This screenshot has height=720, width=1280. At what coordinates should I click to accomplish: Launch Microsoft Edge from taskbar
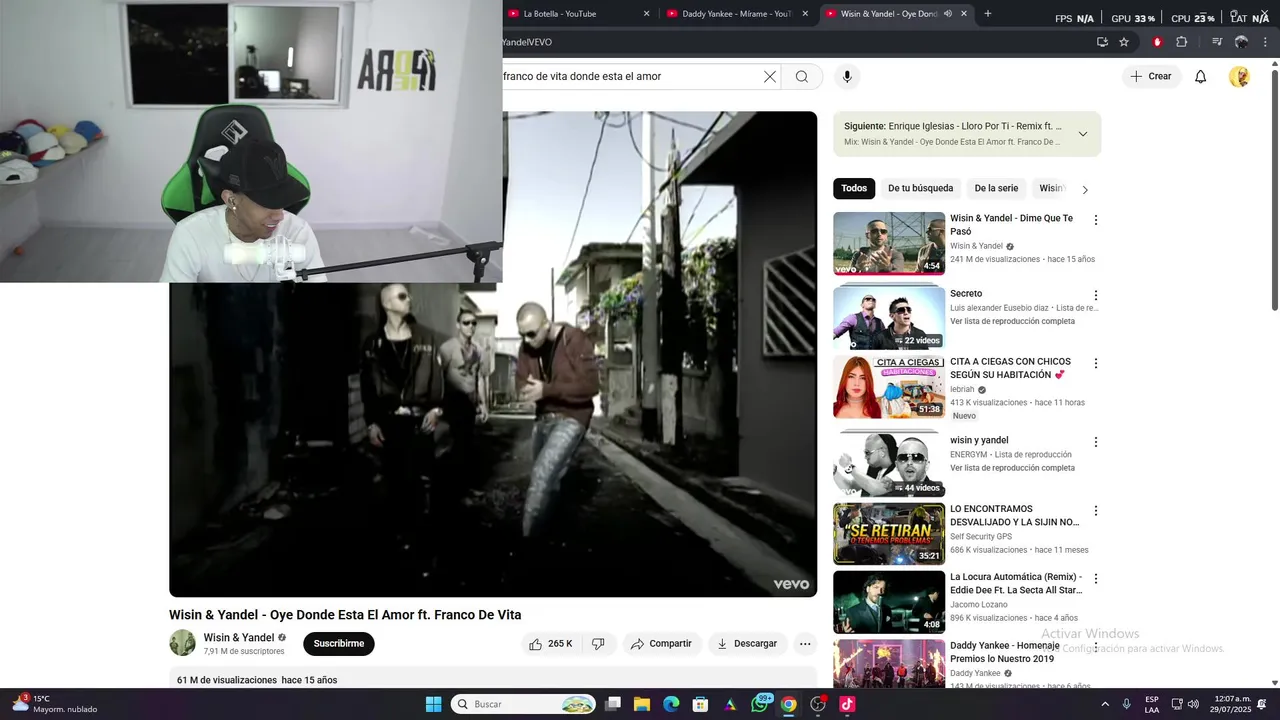(x=671, y=704)
